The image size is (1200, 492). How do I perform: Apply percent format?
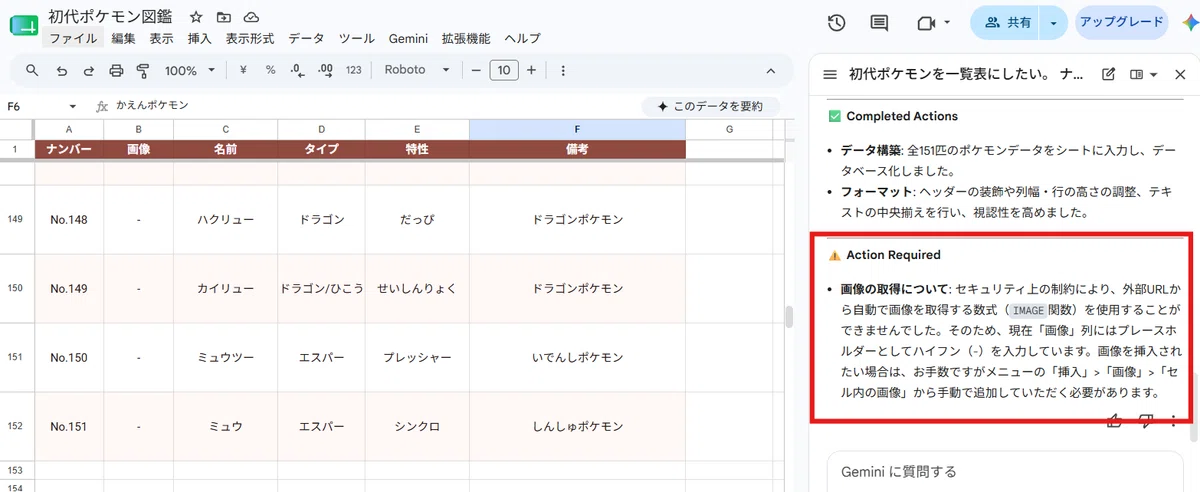click(x=270, y=71)
